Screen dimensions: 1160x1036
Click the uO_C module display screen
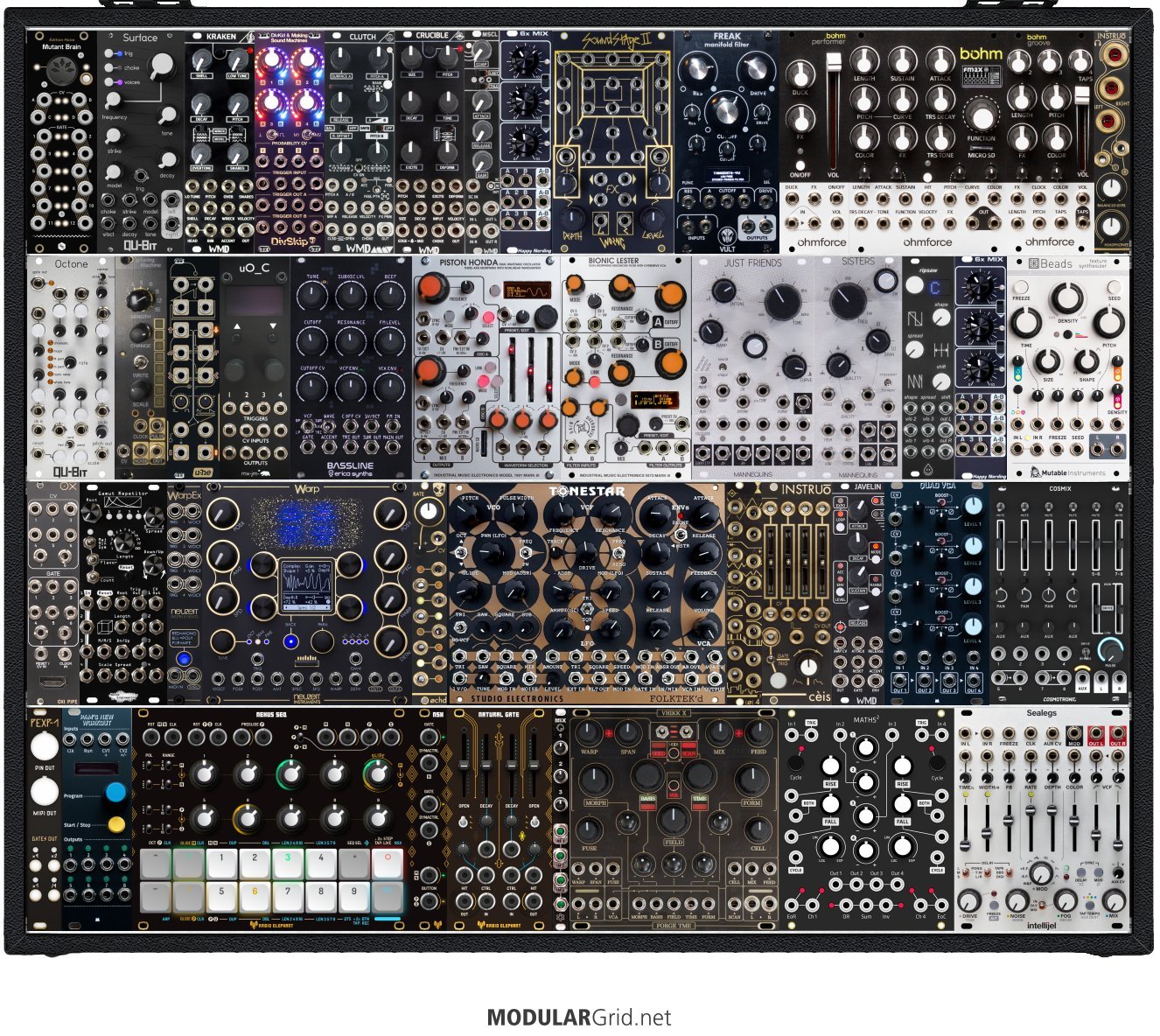[x=254, y=303]
